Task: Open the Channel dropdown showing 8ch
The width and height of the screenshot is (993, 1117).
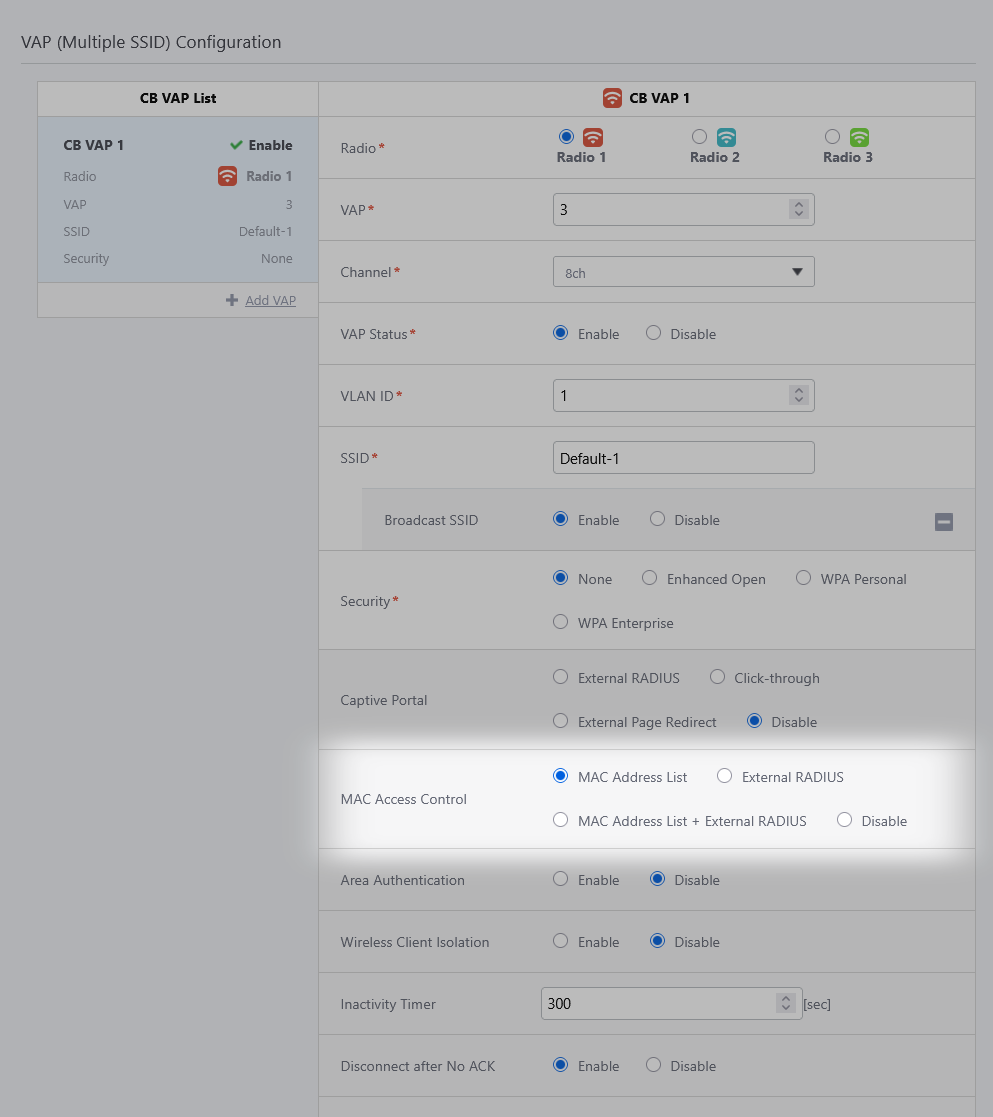Action: 684,272
